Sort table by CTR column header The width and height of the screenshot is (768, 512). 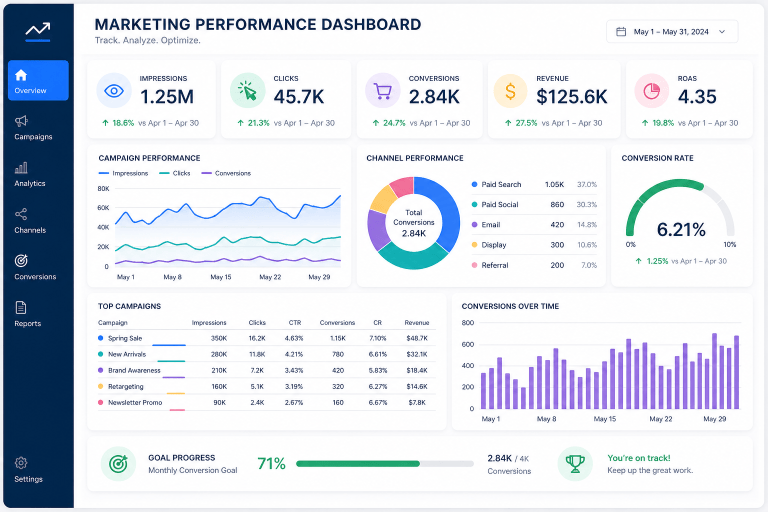pyautogui.click(x=295, y=323)
